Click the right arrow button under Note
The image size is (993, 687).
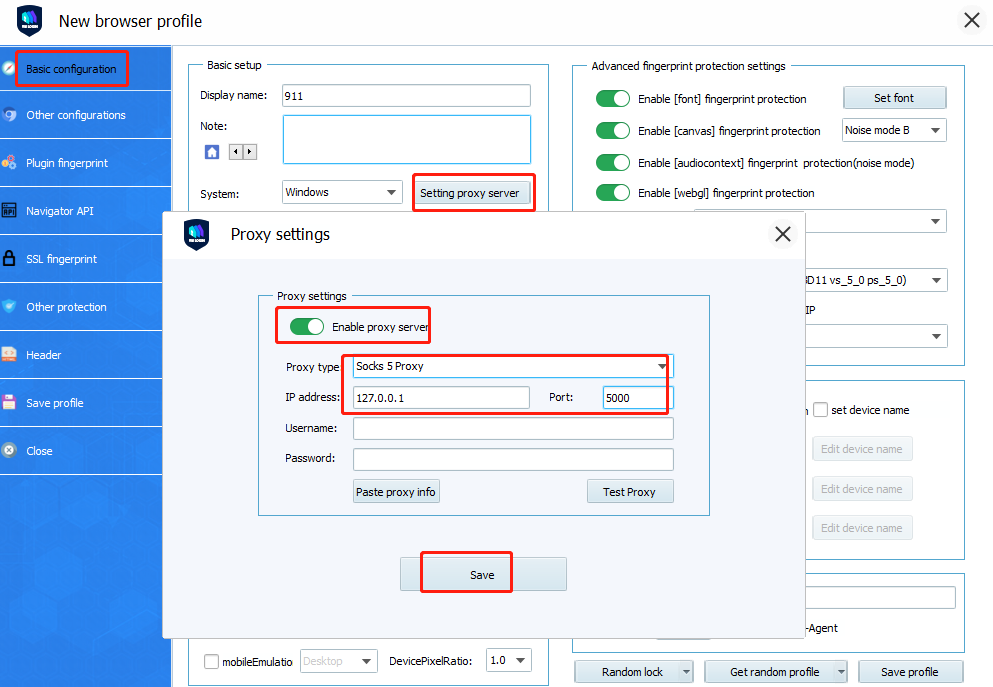[249, 152]
